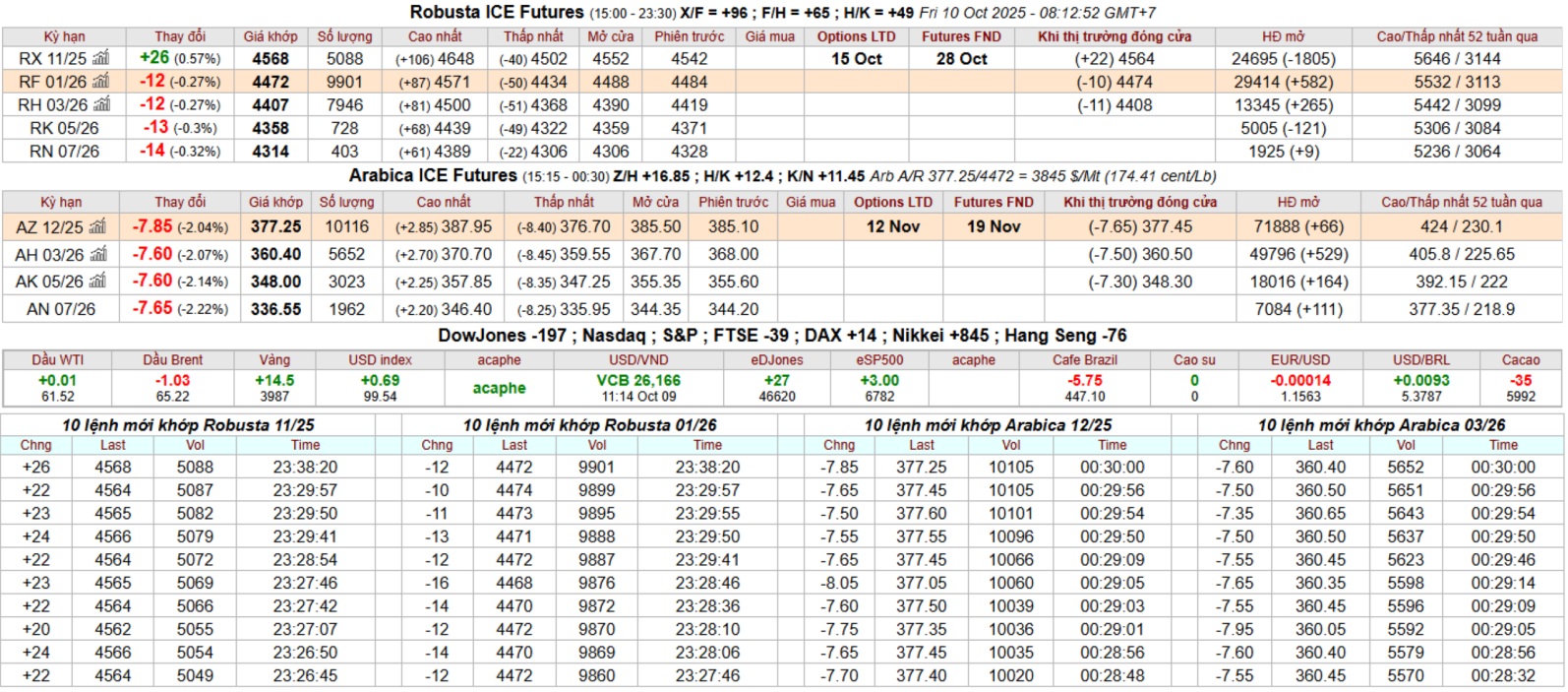Click the chart icon for RF 01/26
The height and width of the screenshot is (692, 1568).
click(100, 82)
